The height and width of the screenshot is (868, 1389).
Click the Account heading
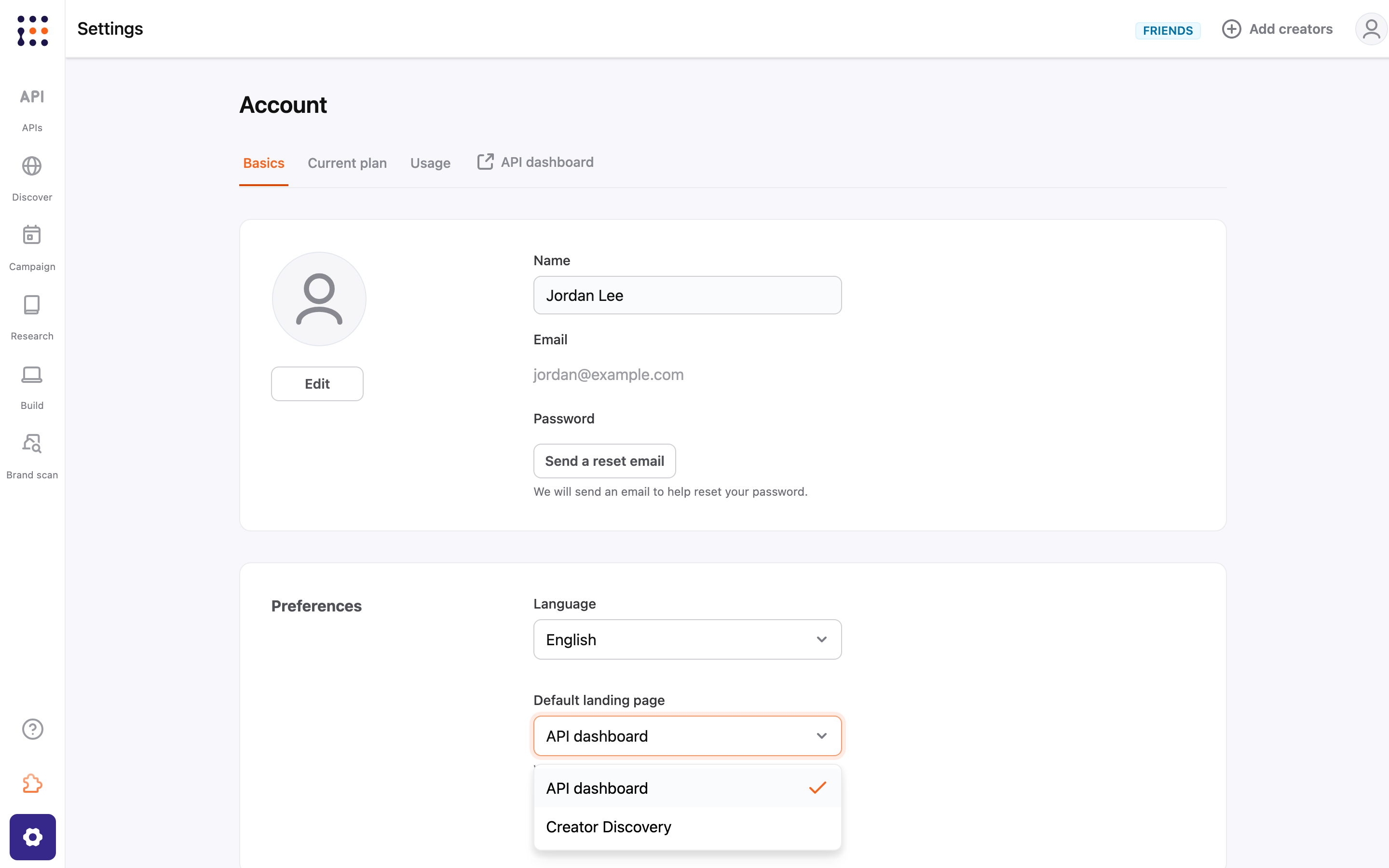pyautogui.click(x=283, y=105)
